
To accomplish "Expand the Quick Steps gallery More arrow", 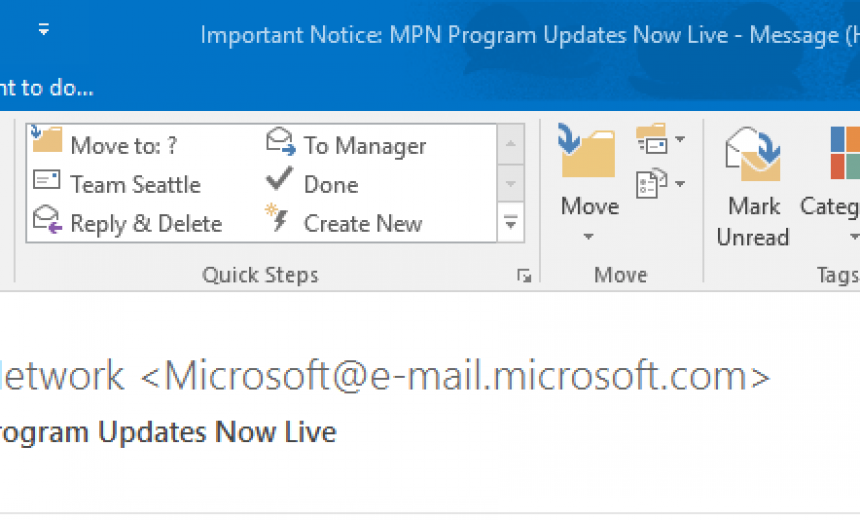I will (511, 223).
